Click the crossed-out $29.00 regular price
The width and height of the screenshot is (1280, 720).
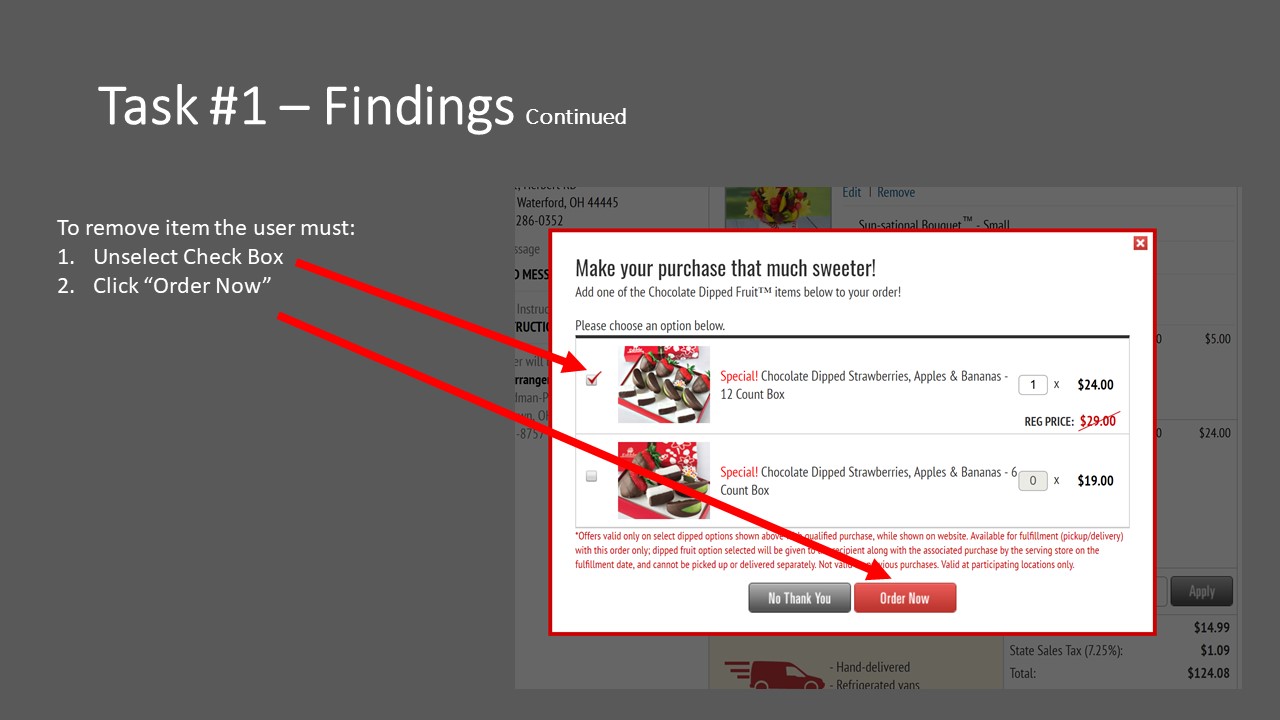(x=1098, y=421)
